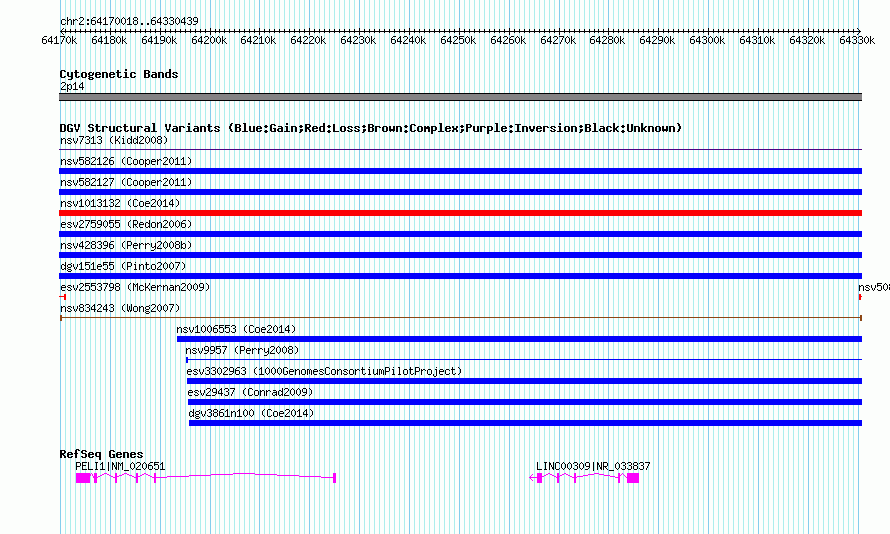Open the esv2553798 (McKernan2009) variant label

tap(135, 287)
